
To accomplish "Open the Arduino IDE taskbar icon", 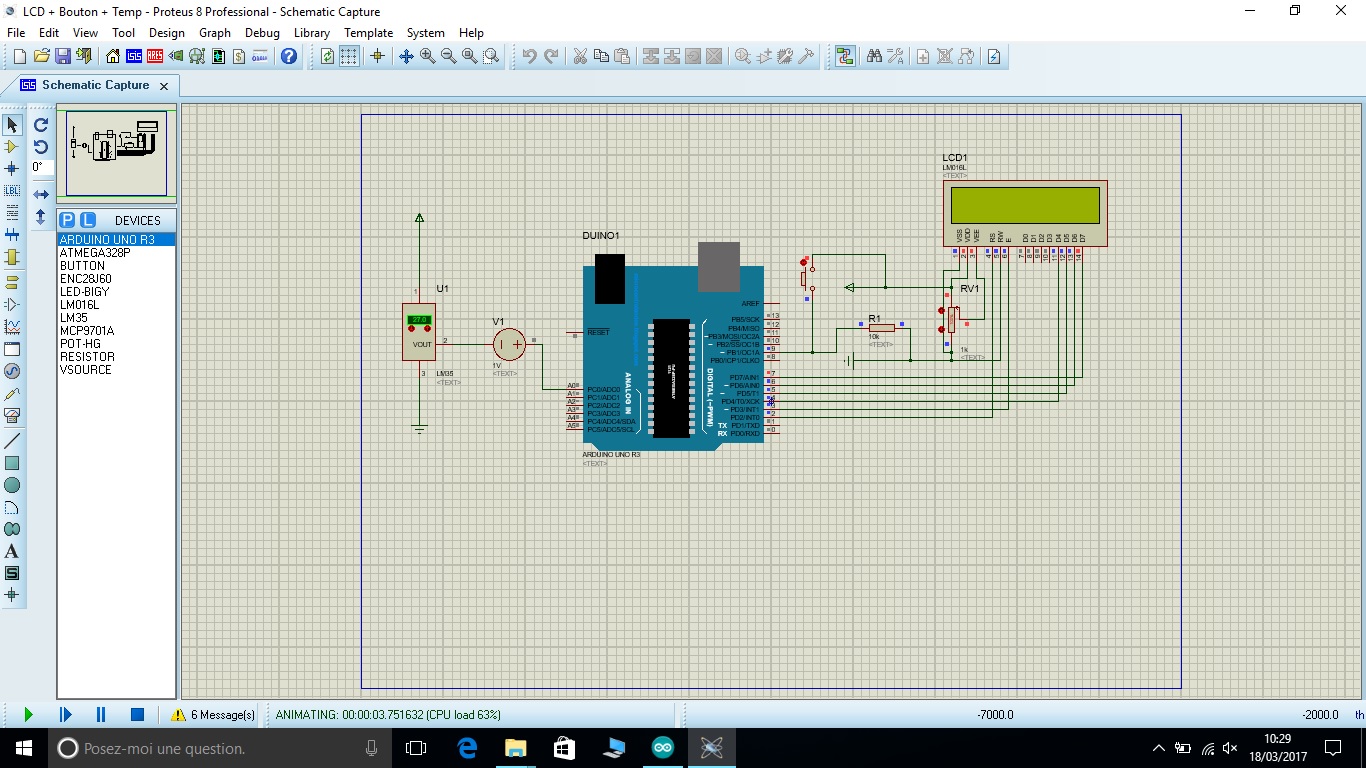I will tap(663, 748).
